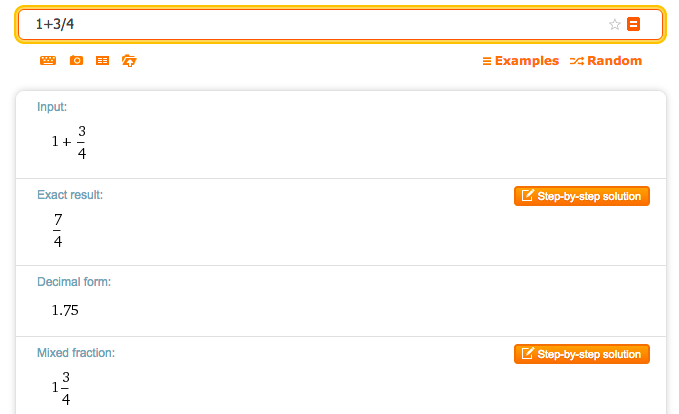
Task: Open the data input table icon
Action: (102, 61)
